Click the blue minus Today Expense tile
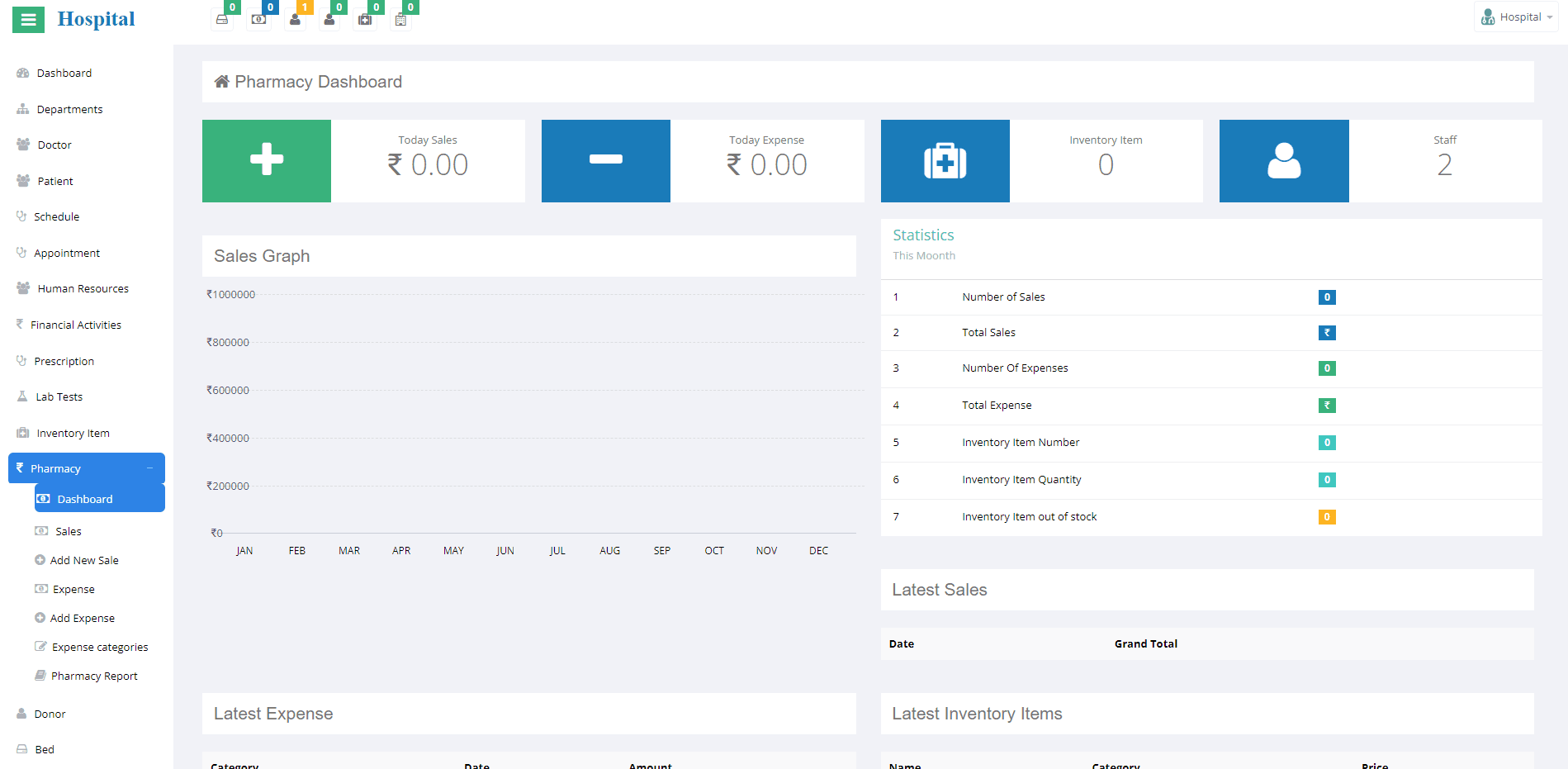Viewport: 1568px width, 769px height. pos(605,161)
